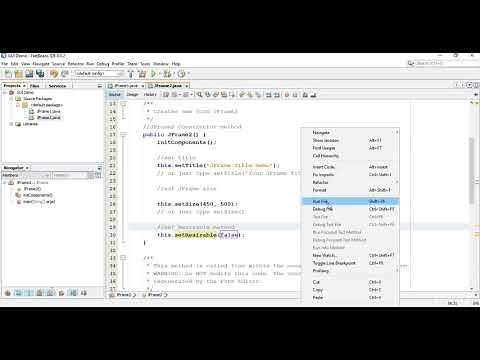Click the Undo toolbar icon

pyautogui.click(x=54, y=74)
